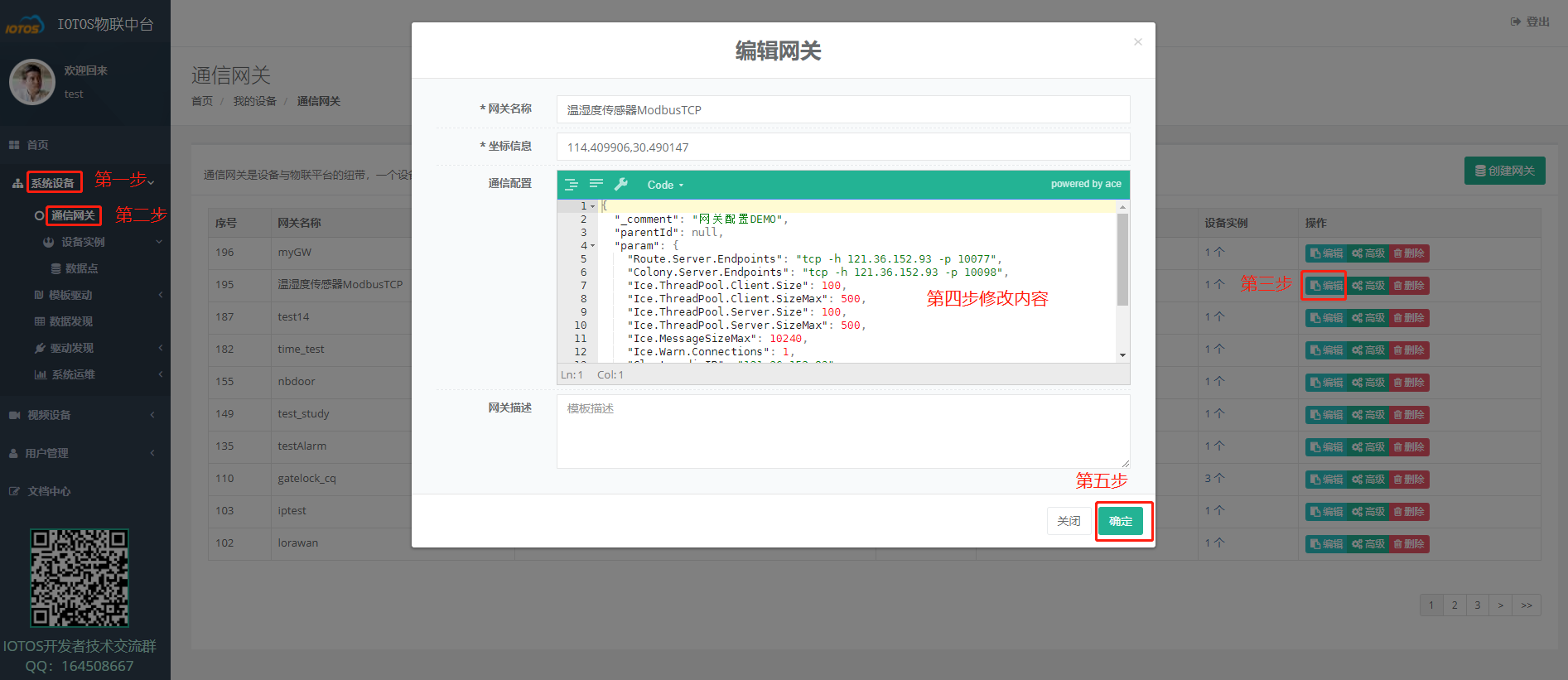Image resolution: width=1568 pixels, height=680 pixels.
Task: Open the Code mode dropdown
Action: 665,185
